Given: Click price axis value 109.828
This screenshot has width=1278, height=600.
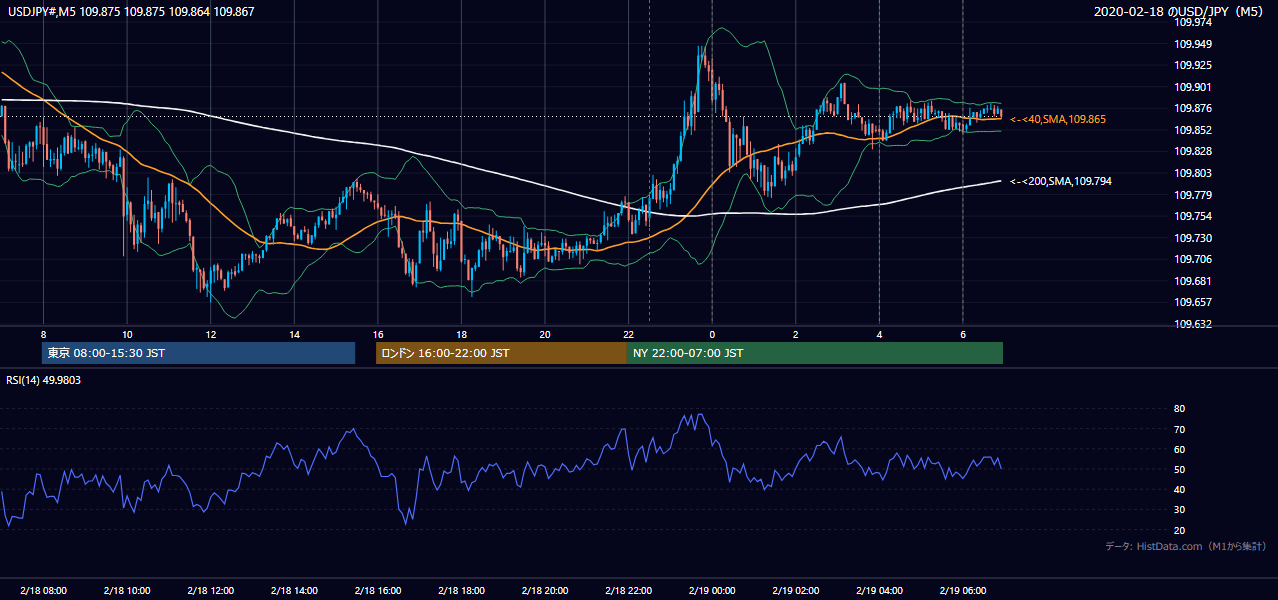Looking at the screenshot, I should (x=1192, y=151).
